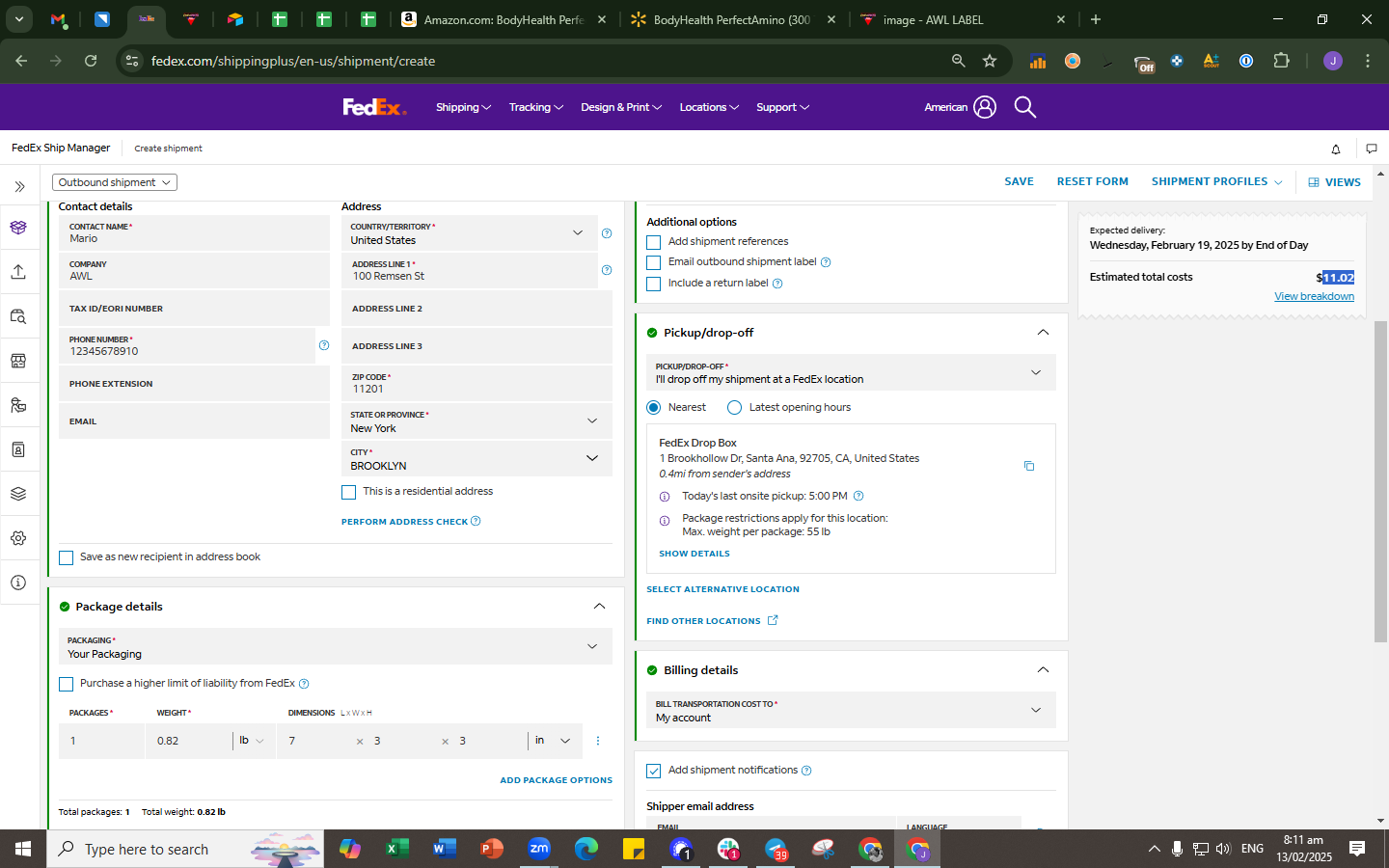Open the address book icon in sidebar
Image resolution: width=1389 pixels, height=868 pixels.
[18, 449]
